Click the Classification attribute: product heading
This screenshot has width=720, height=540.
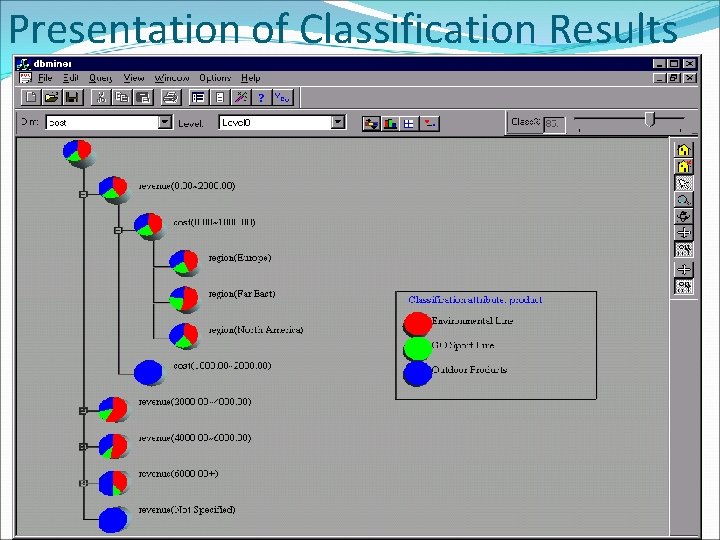(x=475, y=300)
